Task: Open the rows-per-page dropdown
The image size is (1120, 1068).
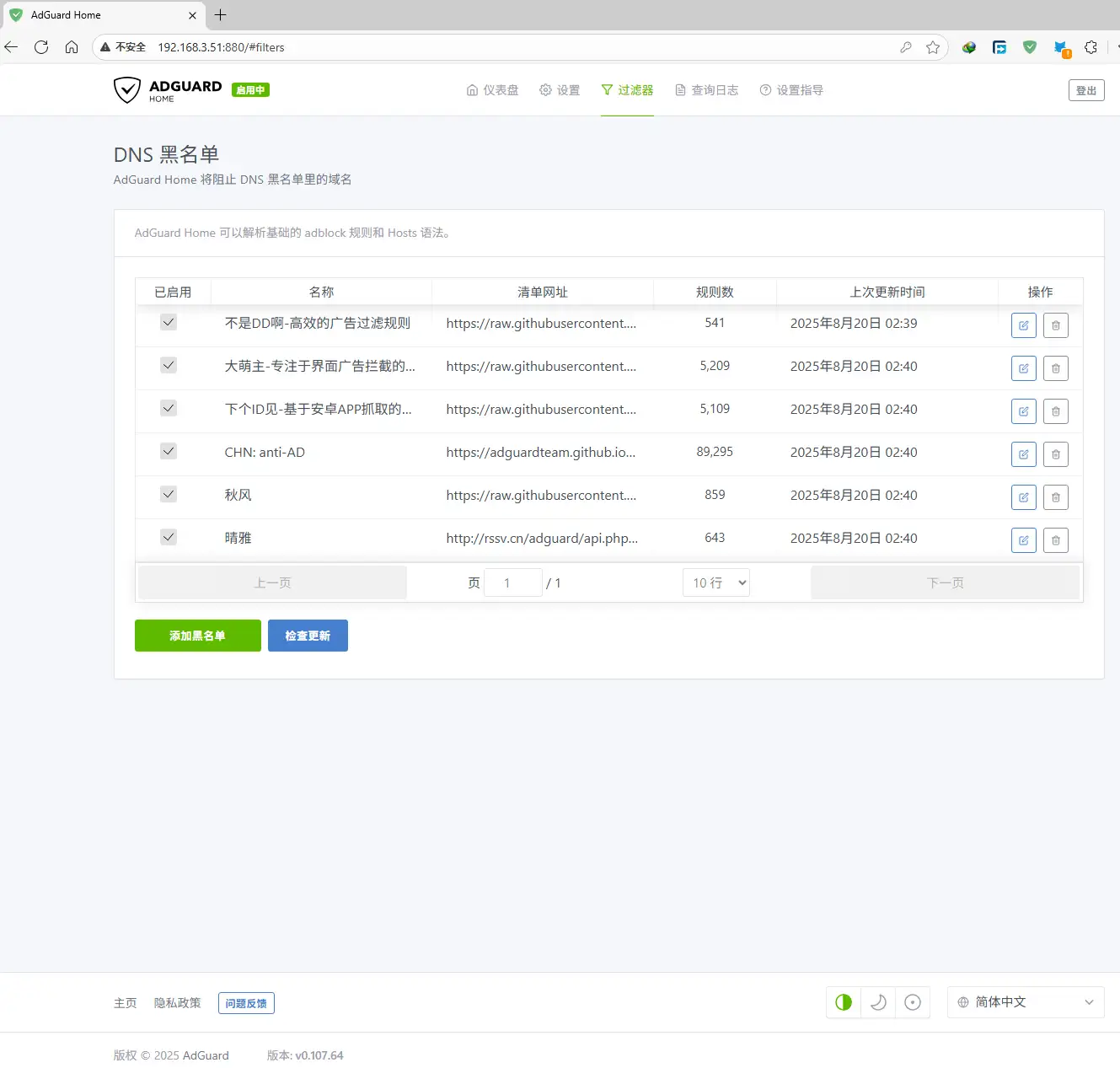Action: pos(715,582)
